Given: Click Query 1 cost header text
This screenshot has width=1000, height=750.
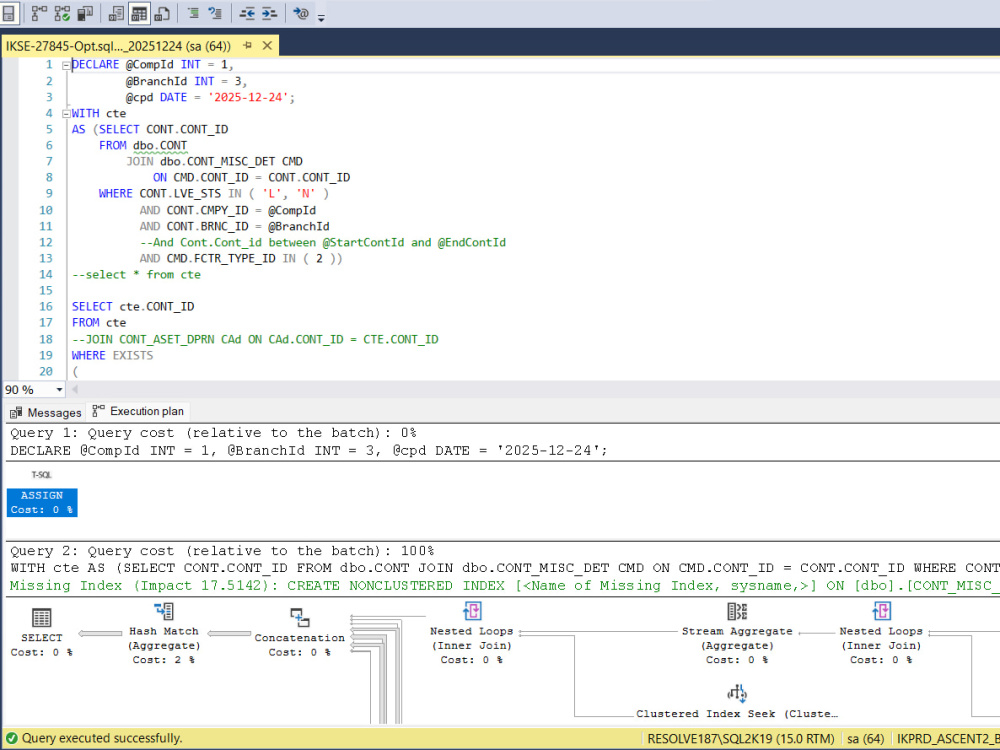Looking at the screenshot, I should [x=214, y=433].
